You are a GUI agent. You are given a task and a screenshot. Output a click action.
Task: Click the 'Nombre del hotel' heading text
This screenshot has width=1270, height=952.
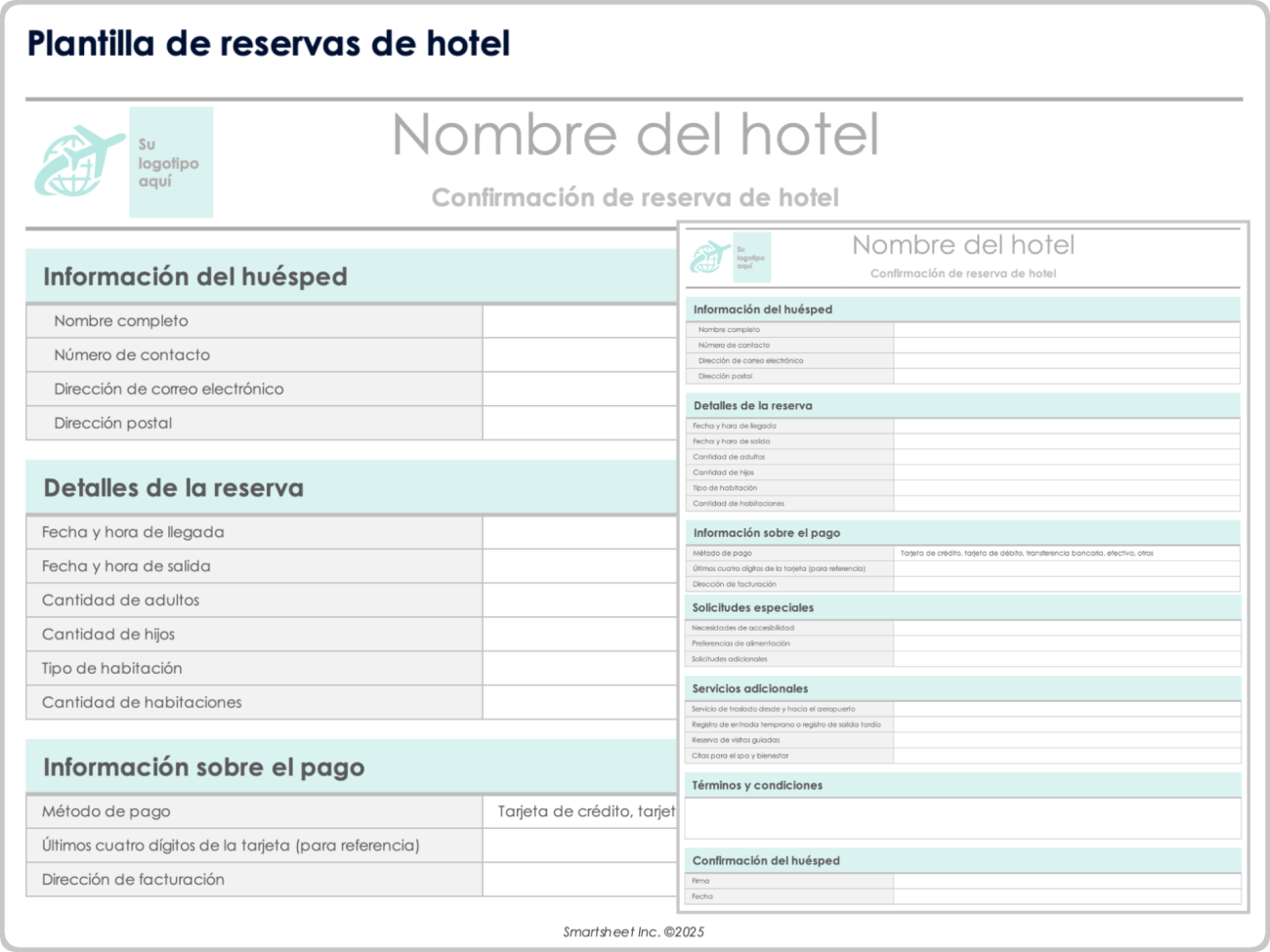[635, 137]
